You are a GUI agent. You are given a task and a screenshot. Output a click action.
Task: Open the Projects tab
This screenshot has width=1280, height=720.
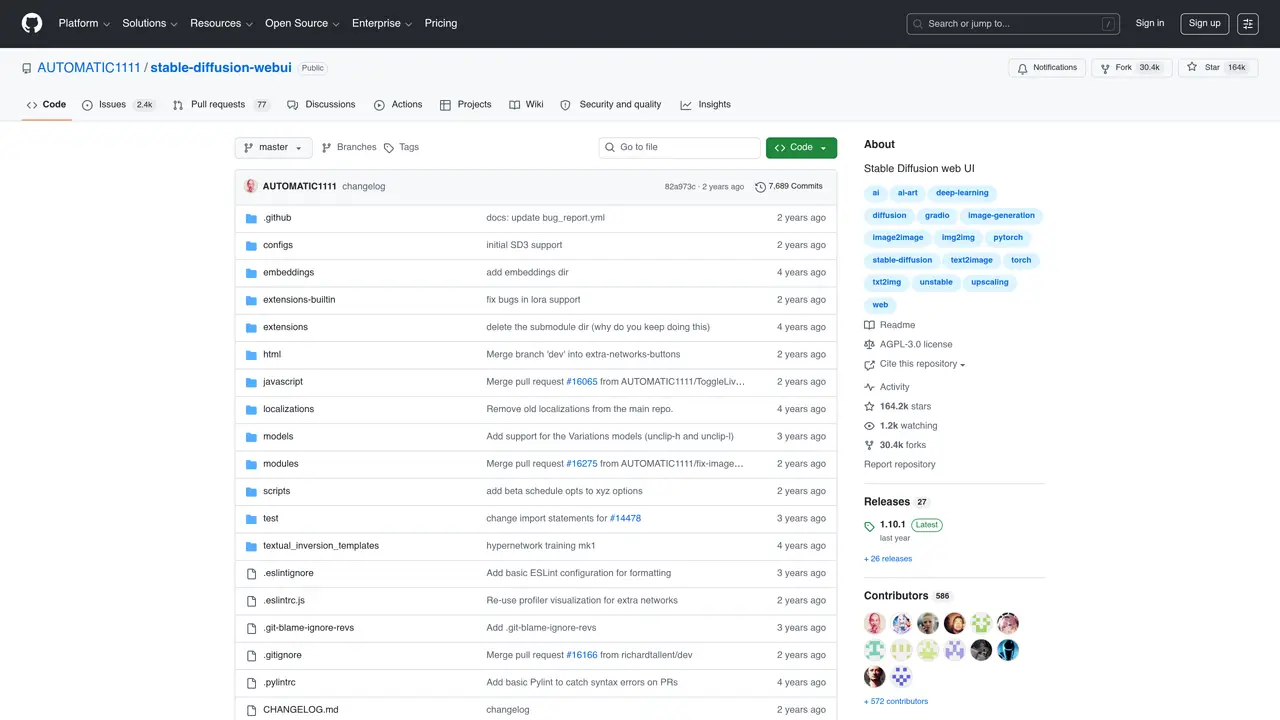tap(465, 105)
